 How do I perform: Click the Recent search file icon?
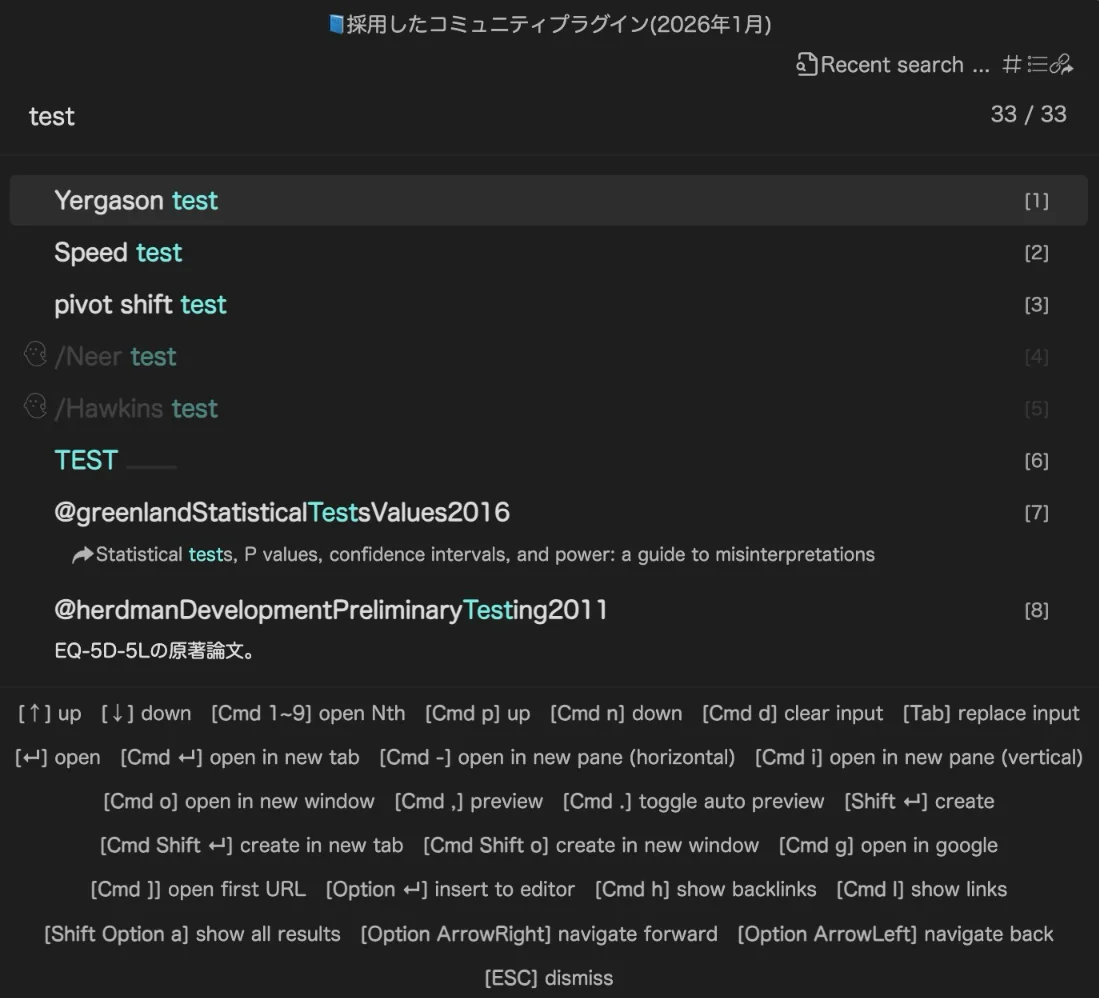point(807,65)
